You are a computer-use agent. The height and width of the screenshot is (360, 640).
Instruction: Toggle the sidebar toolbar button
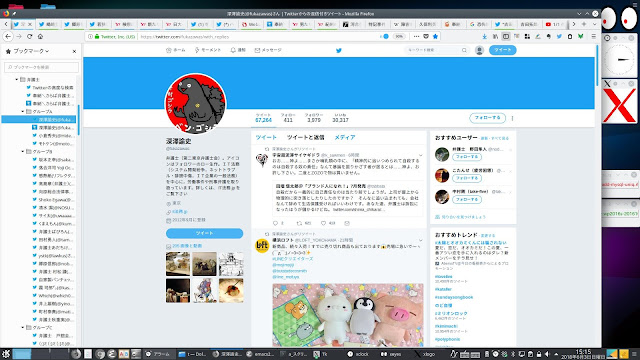pyautogui.click(x=506, y=36)
